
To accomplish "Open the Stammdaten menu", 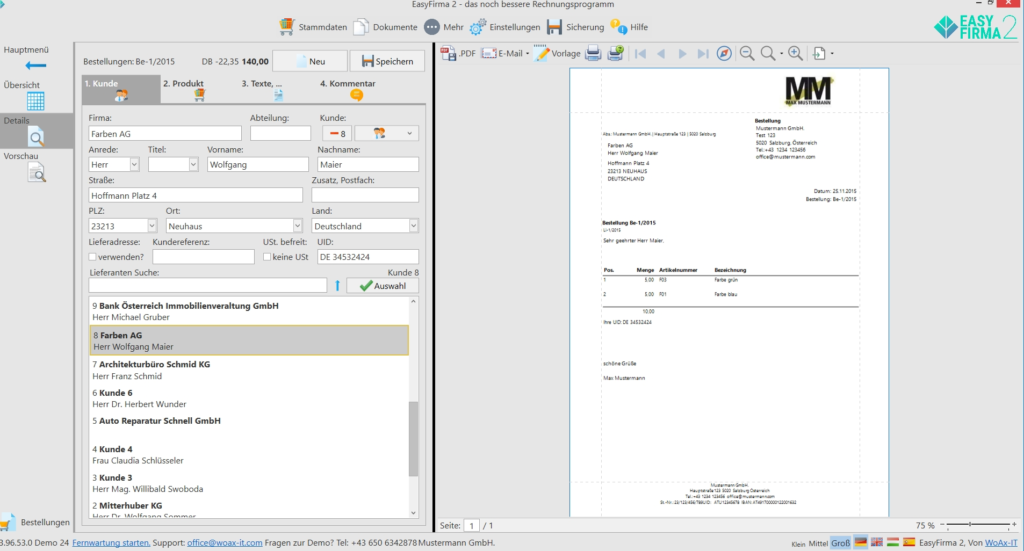I will (x=313, y=27).
